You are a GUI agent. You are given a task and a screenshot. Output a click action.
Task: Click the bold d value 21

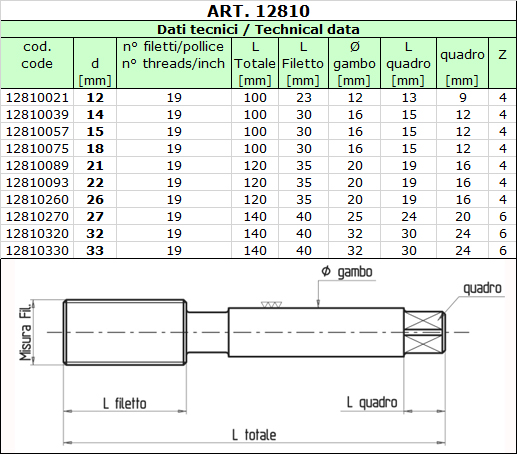(95, 166)
